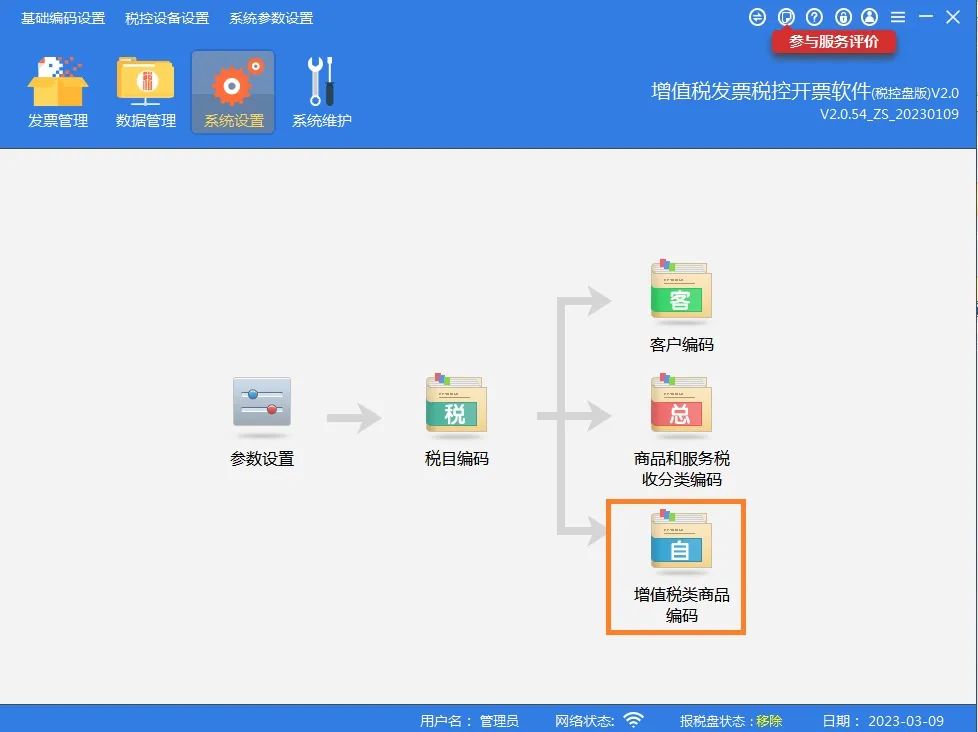Click the network status wifi icon

[x=634, y=720]
